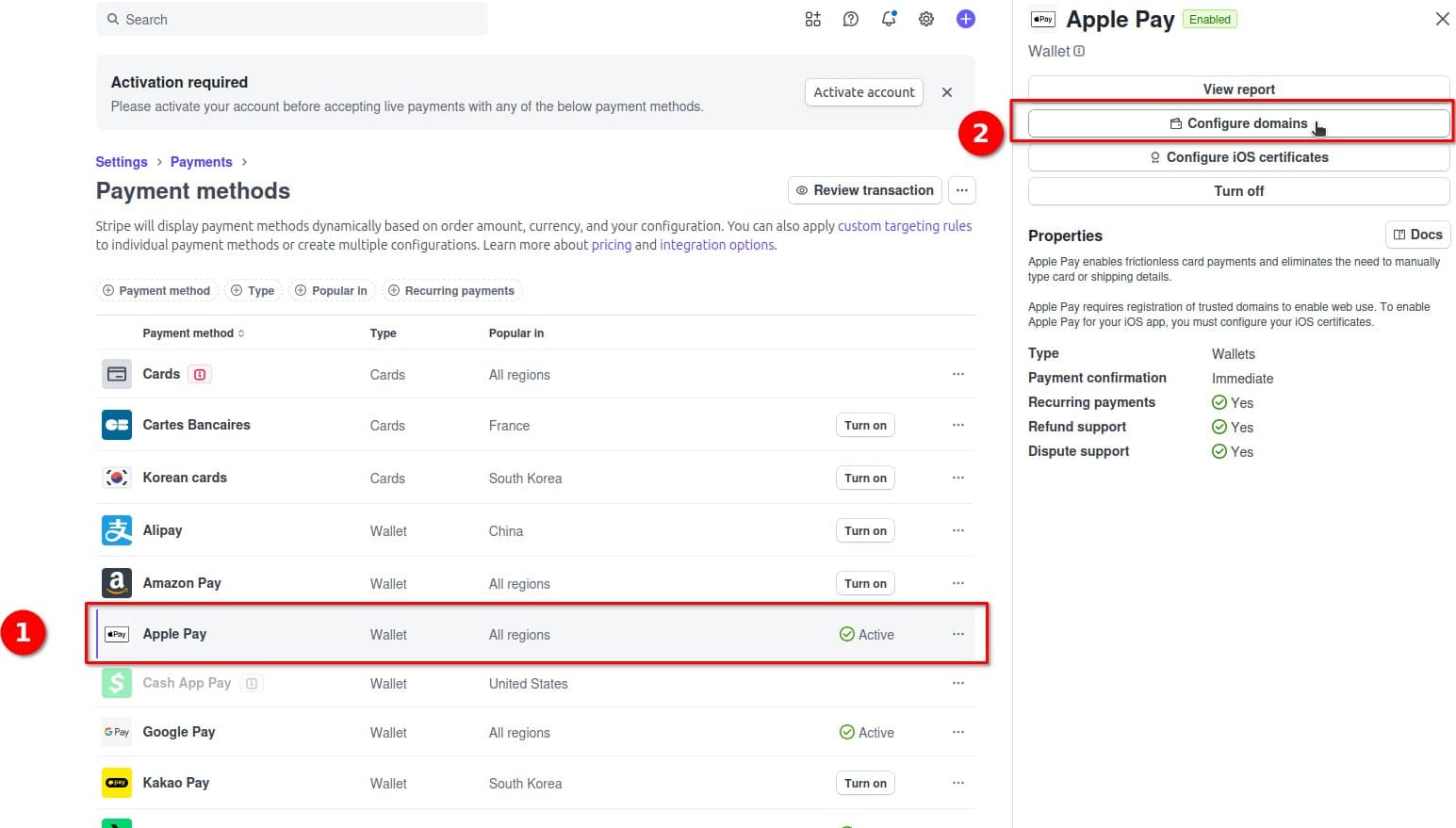Click the Popular in column header

516,333
